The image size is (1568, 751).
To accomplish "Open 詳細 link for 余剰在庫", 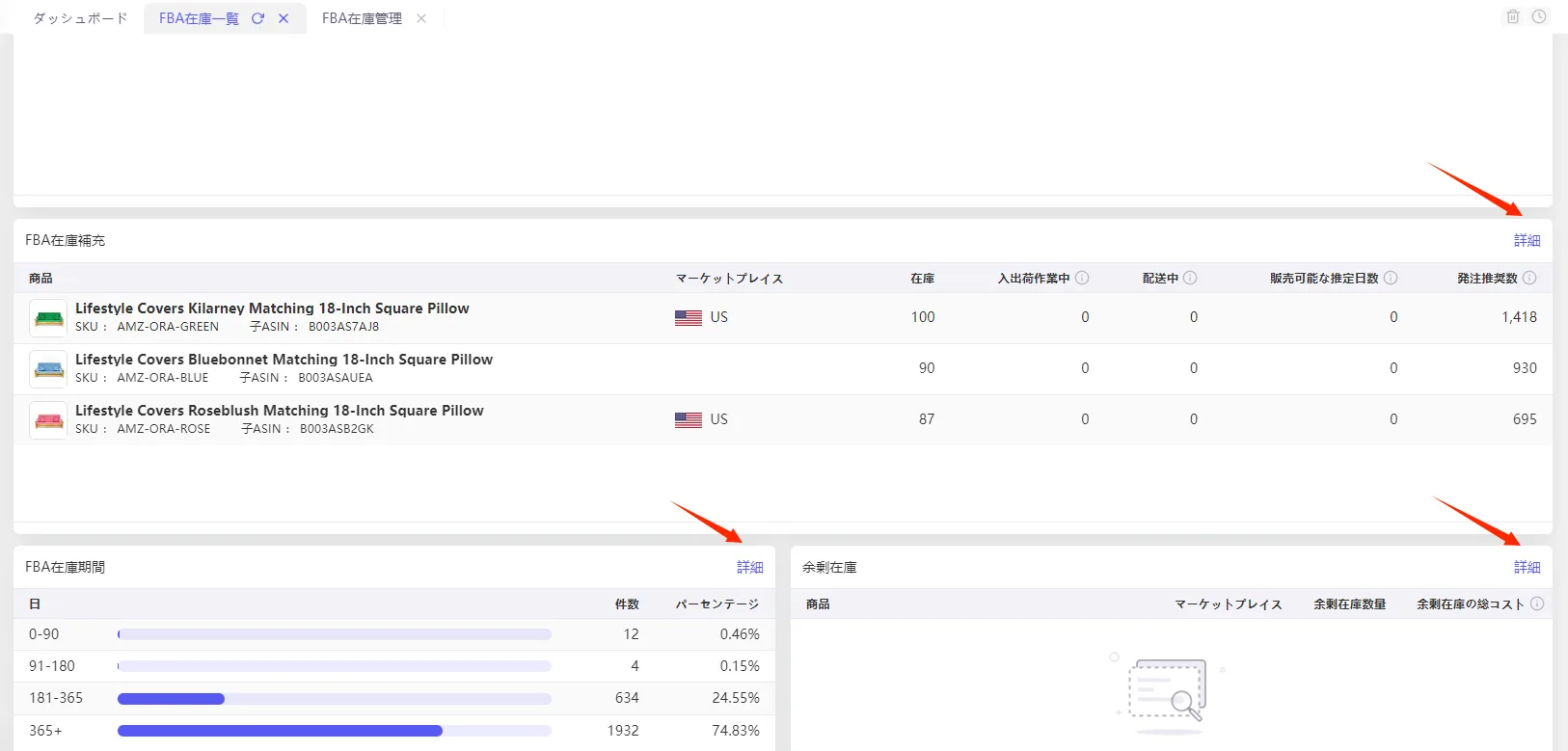I will [1527, 567].
